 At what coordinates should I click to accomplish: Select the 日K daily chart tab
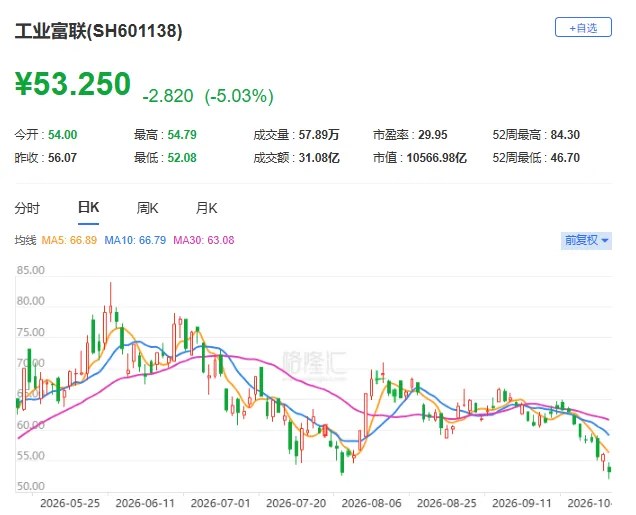point(88,208)
